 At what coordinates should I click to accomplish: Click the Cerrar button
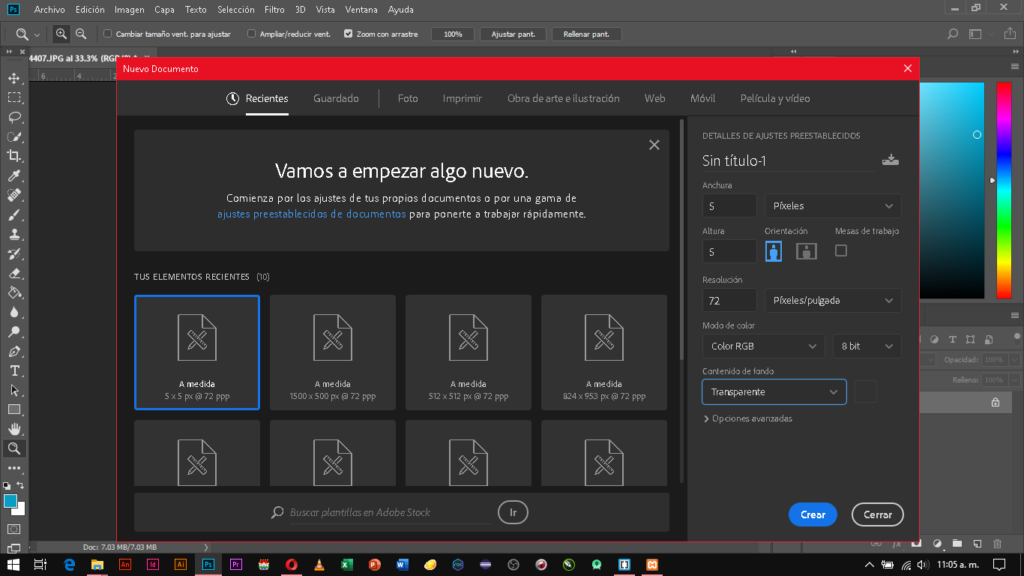pos(877,515)
